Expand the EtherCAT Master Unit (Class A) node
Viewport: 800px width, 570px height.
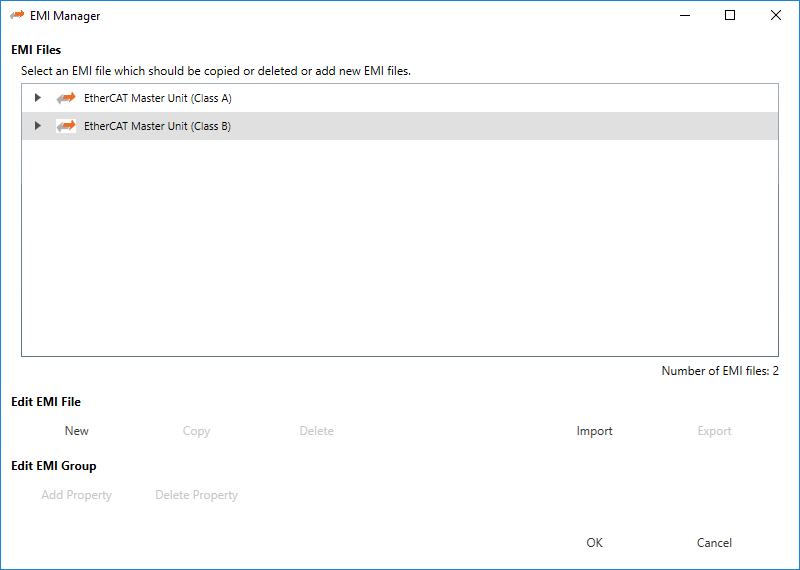click(38, 98)
